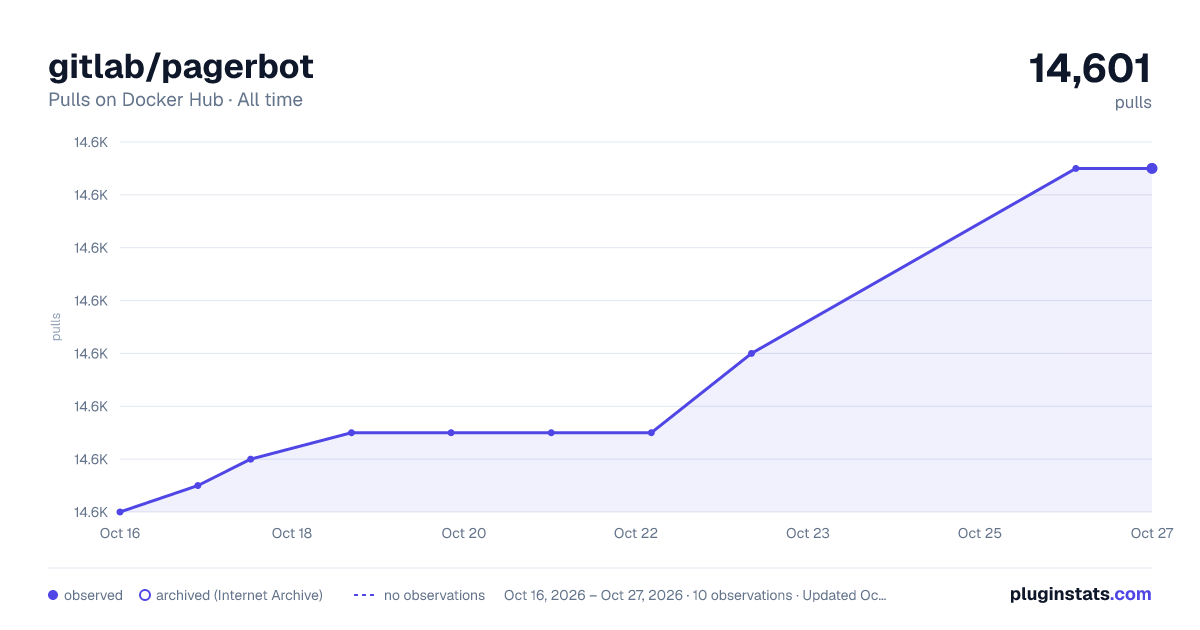Click the "gitlab/pagerbot" chart title
The image size is (1200, 630).
click(181, 66)
